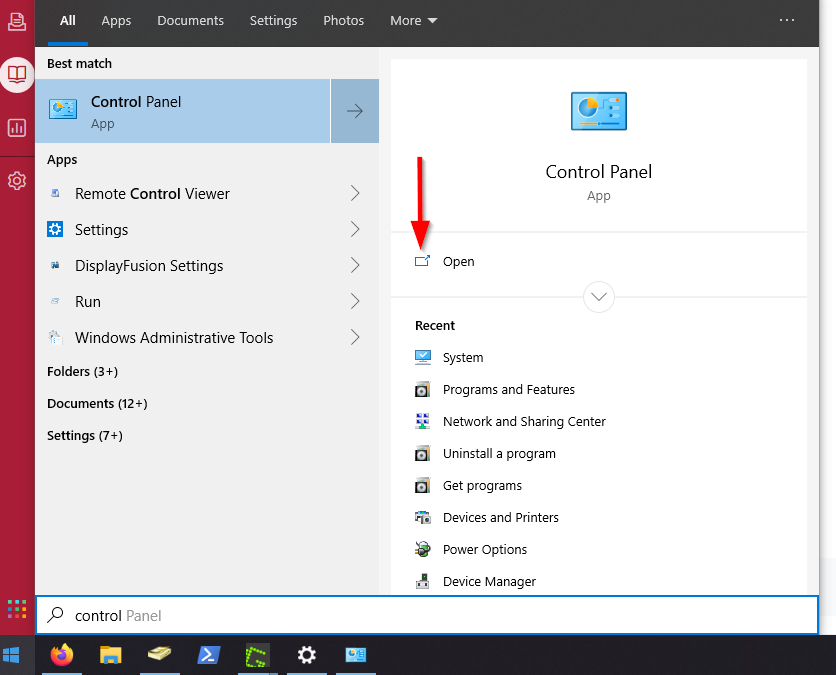Click the stamp icon atop red sidebar
This screenshot has height=675, width=836.
point(17,21)
